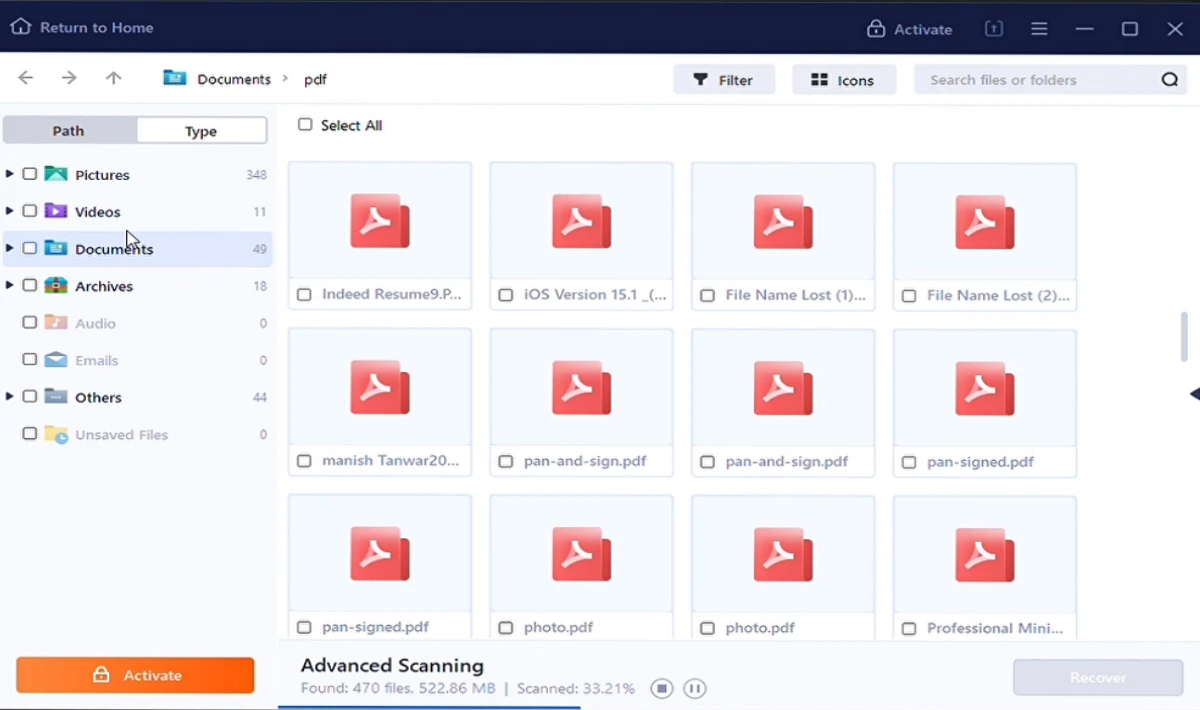Click the scan progress bar

[430, 707]
